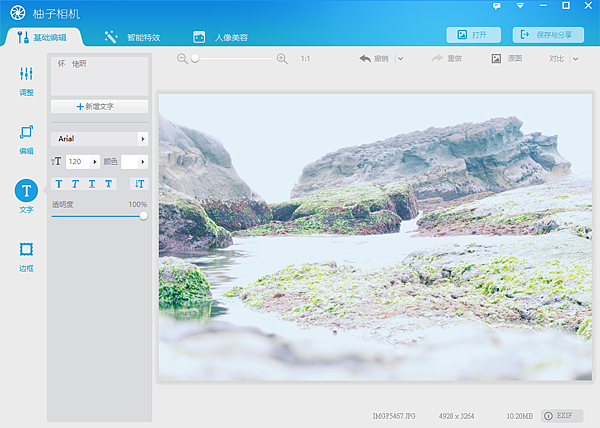Click the font size field showing 120
This screenshot has width=600, height=428.
pos(78,162)
